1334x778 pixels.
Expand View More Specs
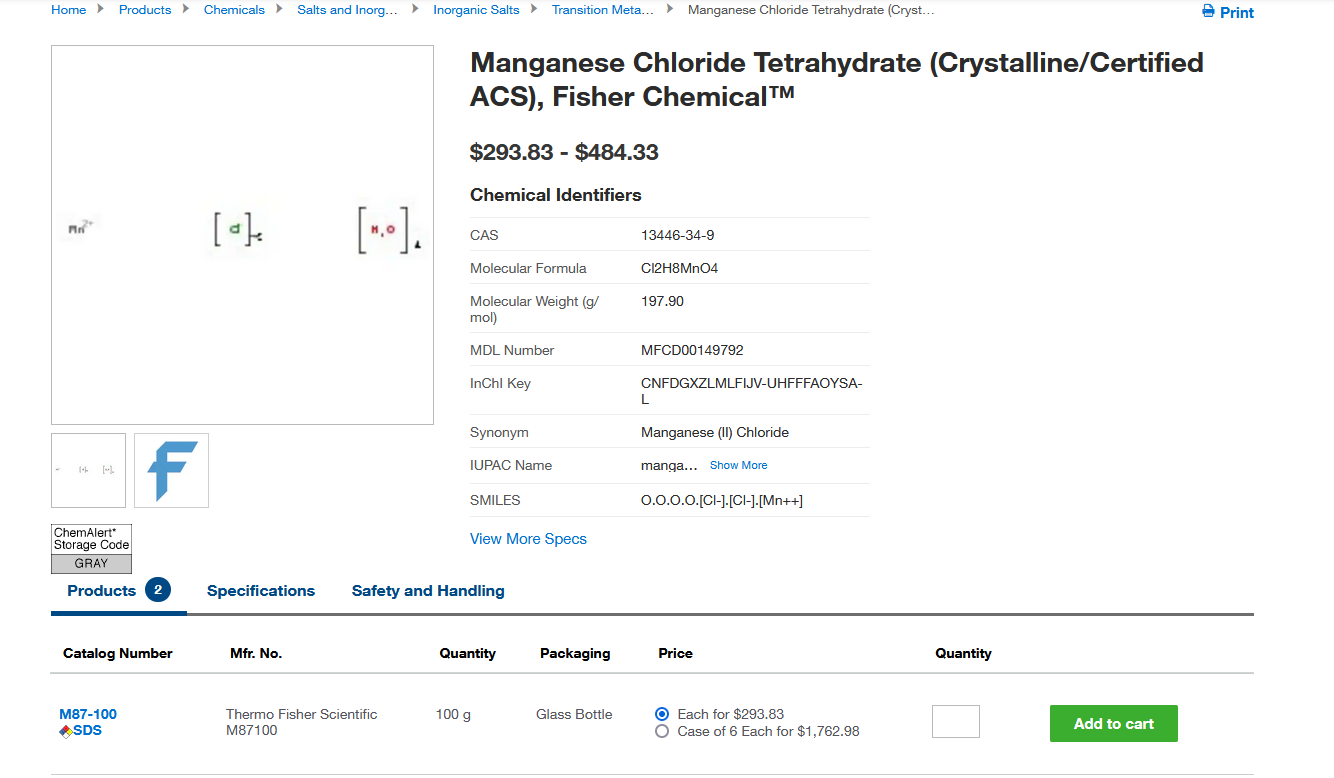coord(528,539)
